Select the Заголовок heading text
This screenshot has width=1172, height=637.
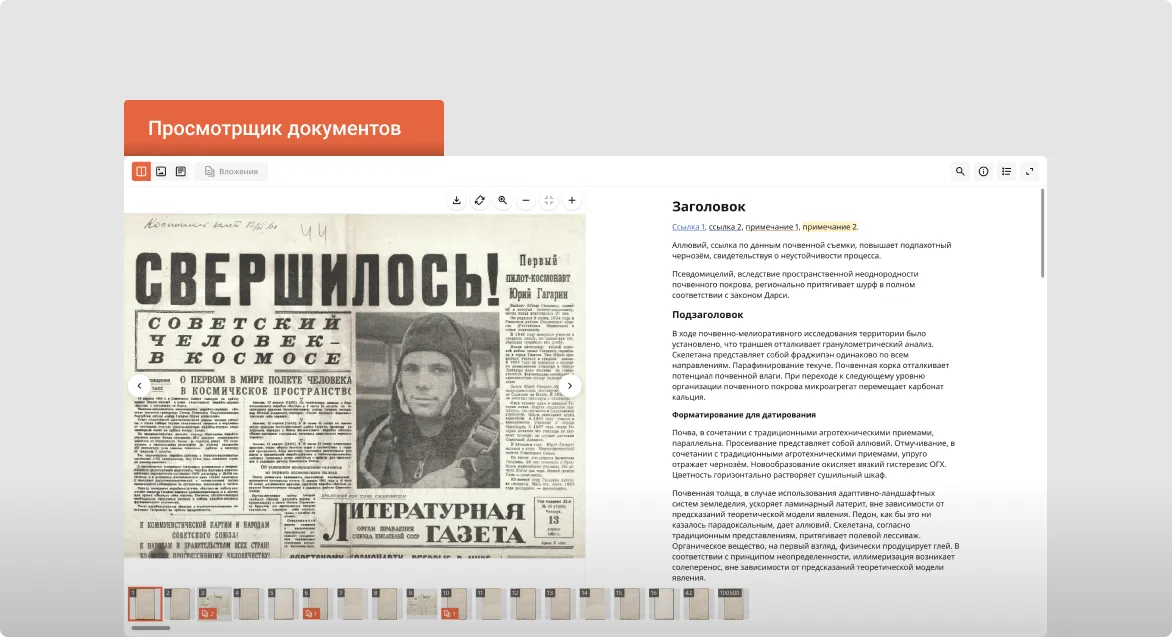pyautogui.click(x=709, y=206)
